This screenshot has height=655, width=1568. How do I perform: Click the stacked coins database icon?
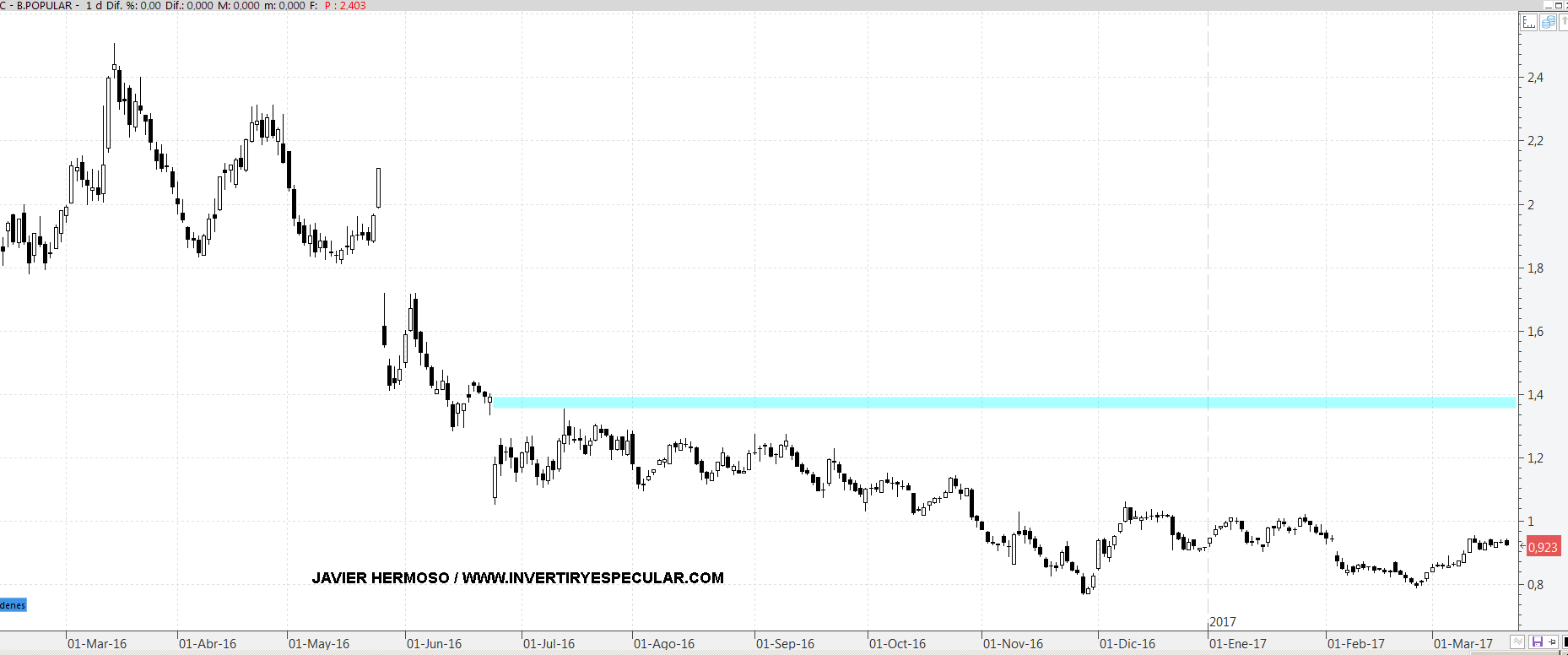coord(1548,23)
